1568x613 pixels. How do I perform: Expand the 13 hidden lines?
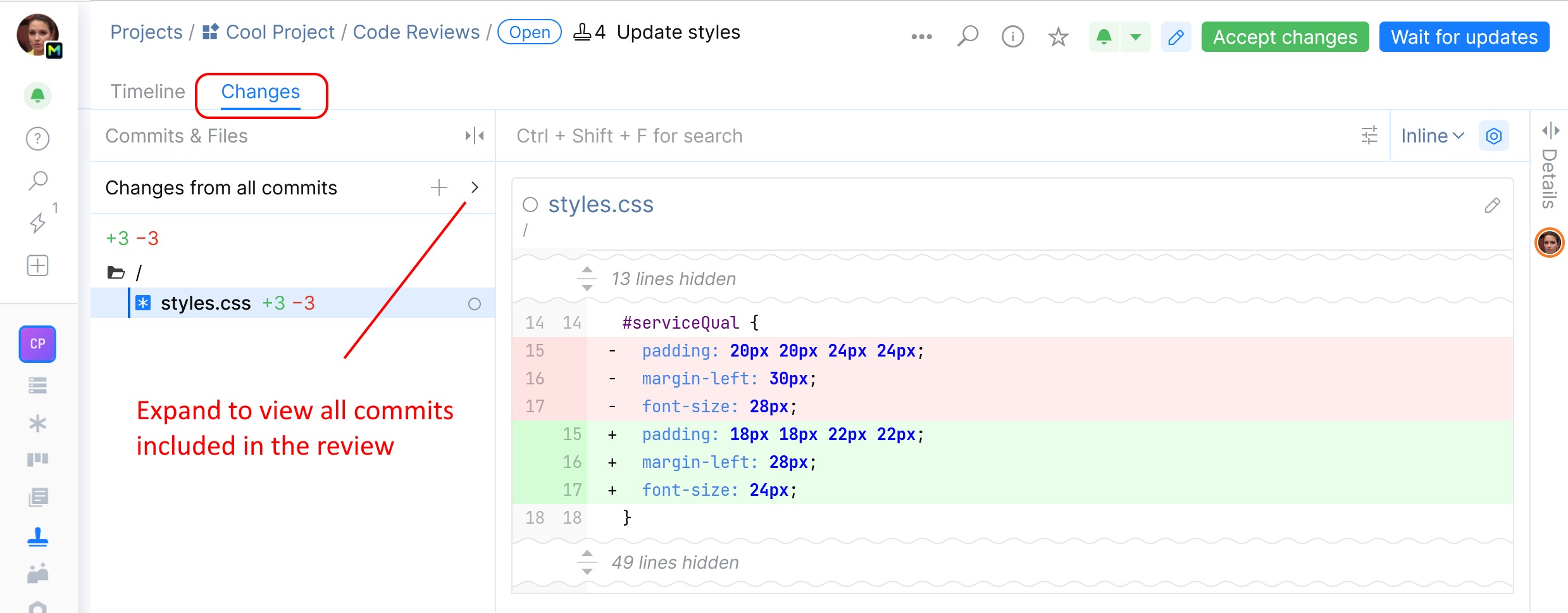(587, 279)
